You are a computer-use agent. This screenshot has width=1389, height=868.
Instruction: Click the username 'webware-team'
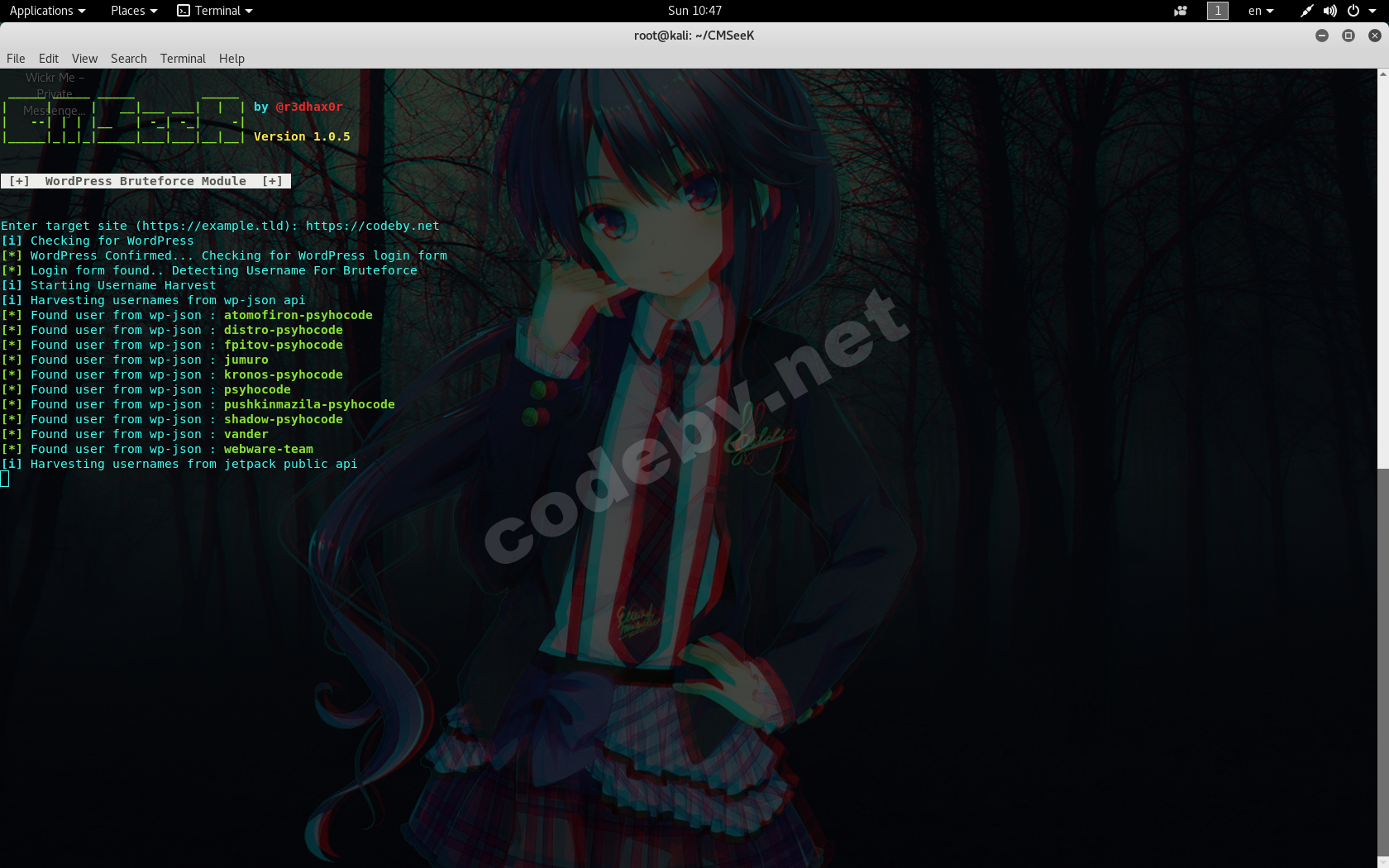click(269, 449)
